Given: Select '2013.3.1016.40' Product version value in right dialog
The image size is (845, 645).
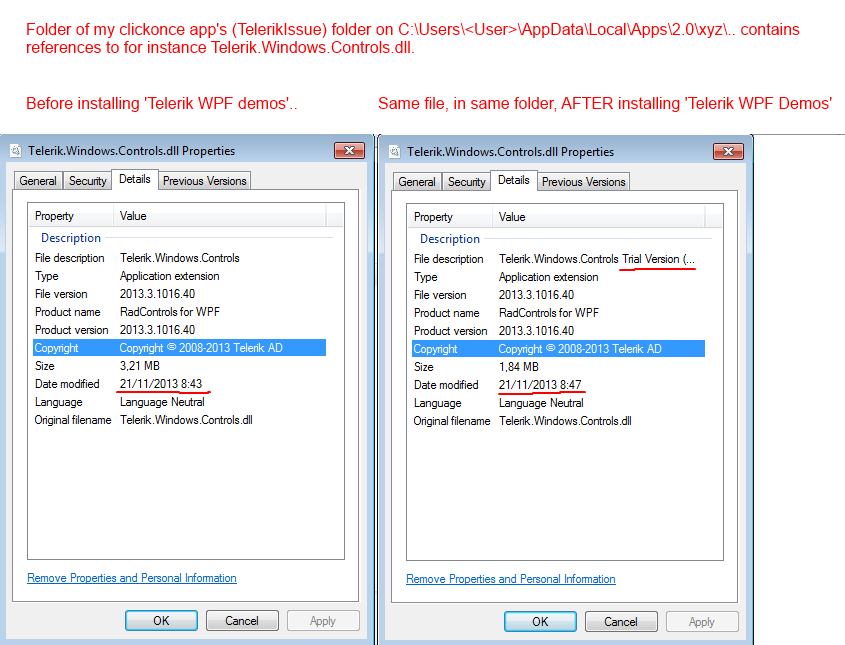Looking at the screenshot, I should point(536,331).
